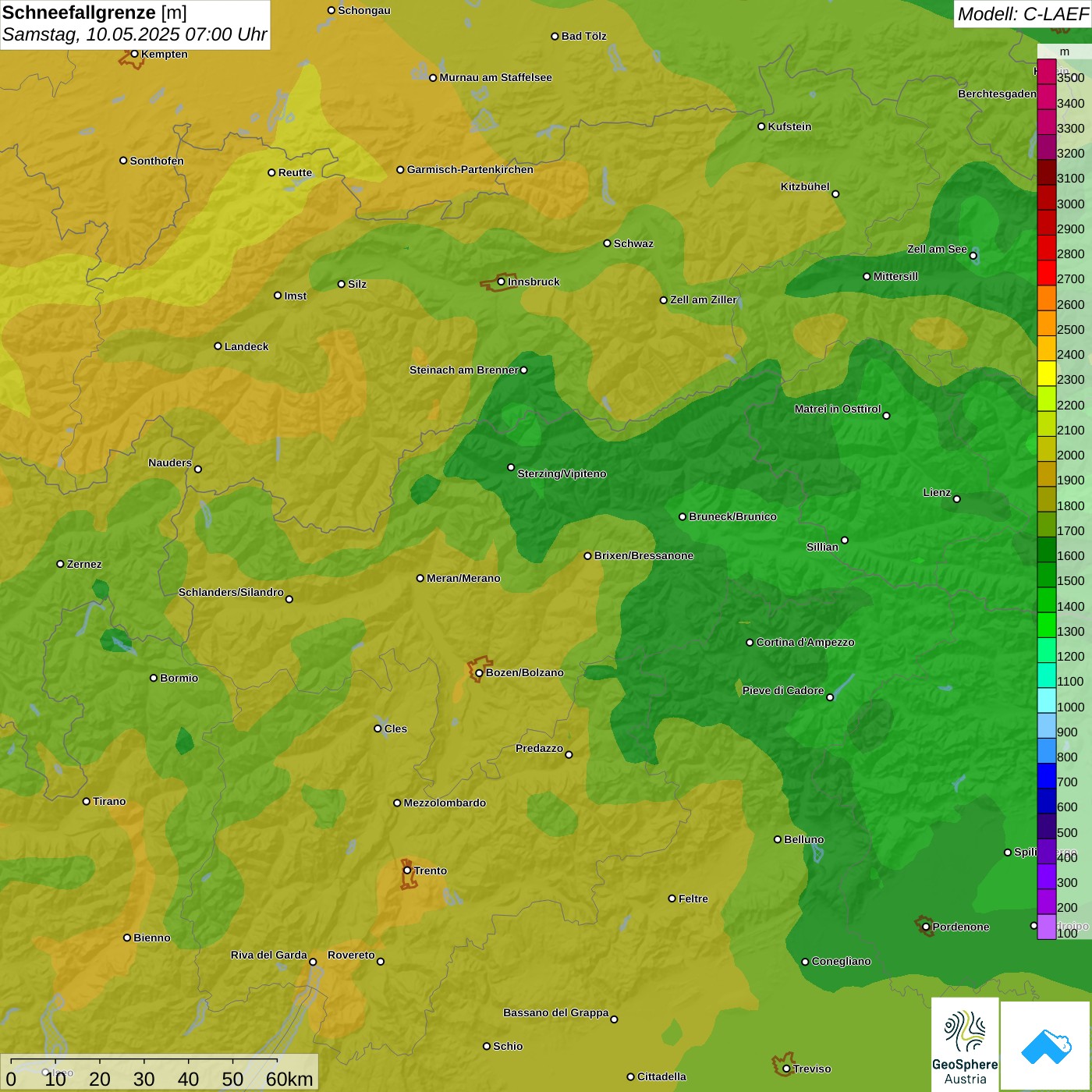Click the Innsbruck city marker dot
1092x1092 pixels.
(x=501, y=282)
